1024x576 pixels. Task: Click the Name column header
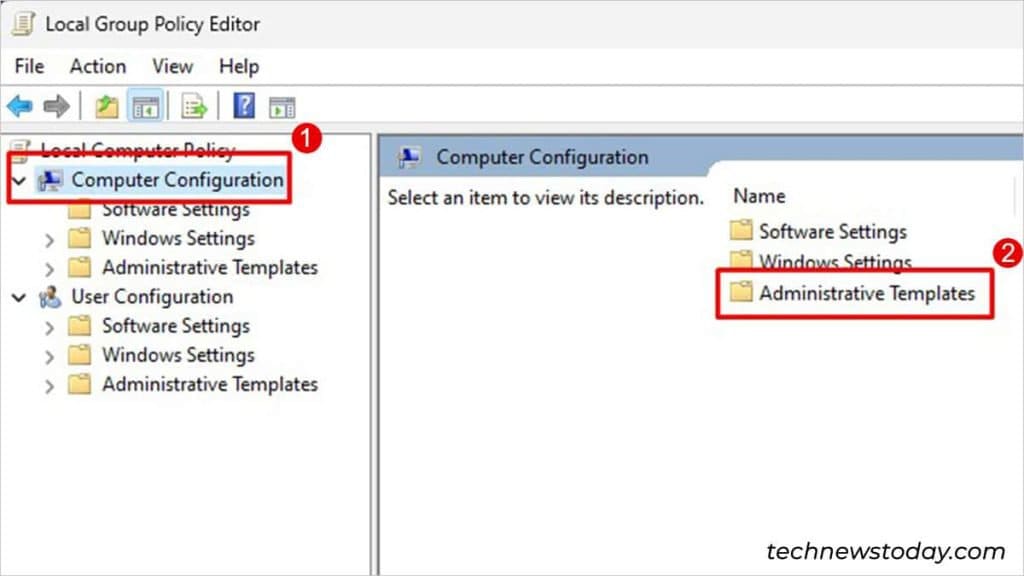pyautogui.click(x=759, y=195)
